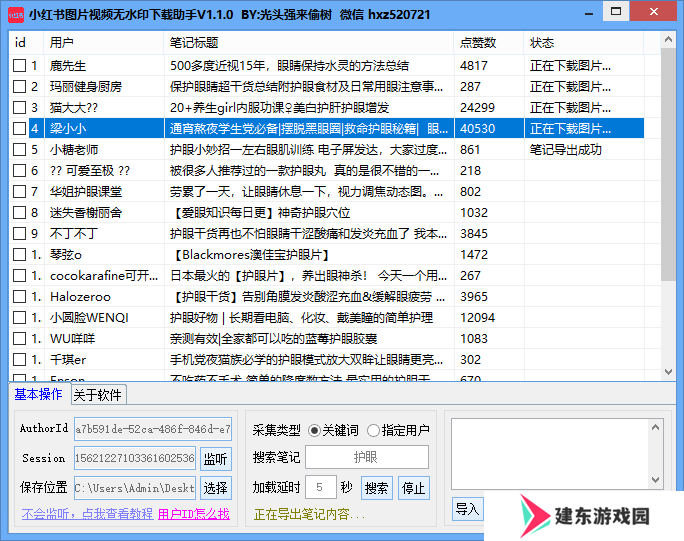Select the note 【爱眼知识每日更】神奇护眼穴位
This screenshot has height=541, width=684.
(x=260, y=212)
